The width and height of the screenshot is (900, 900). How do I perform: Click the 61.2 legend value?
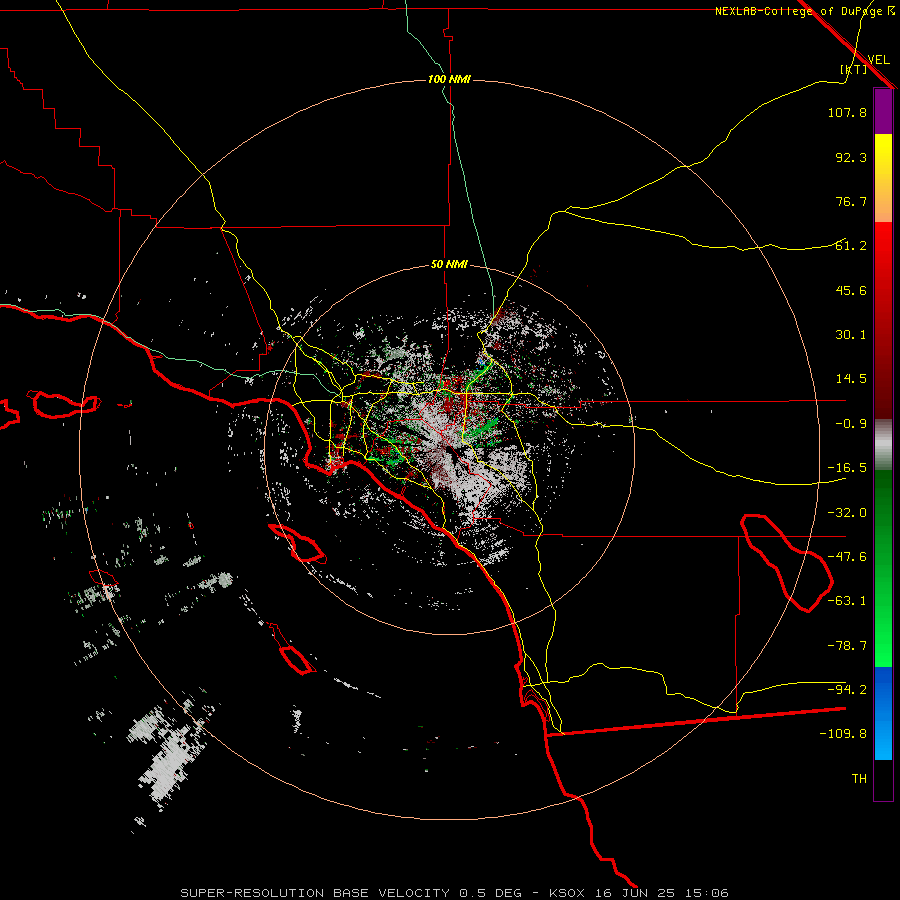(x=851, y=246)
